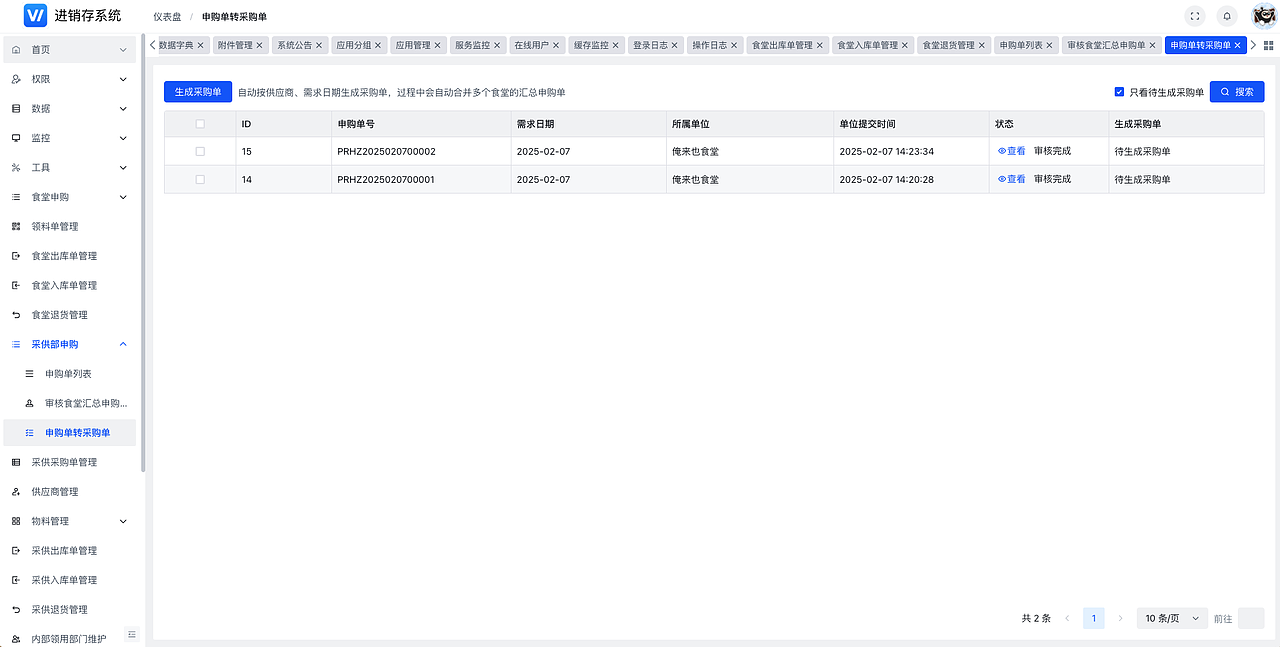1280x647 pixels.
Task: Close the 申购单转采购单 tab
Action: (1237, 45)
